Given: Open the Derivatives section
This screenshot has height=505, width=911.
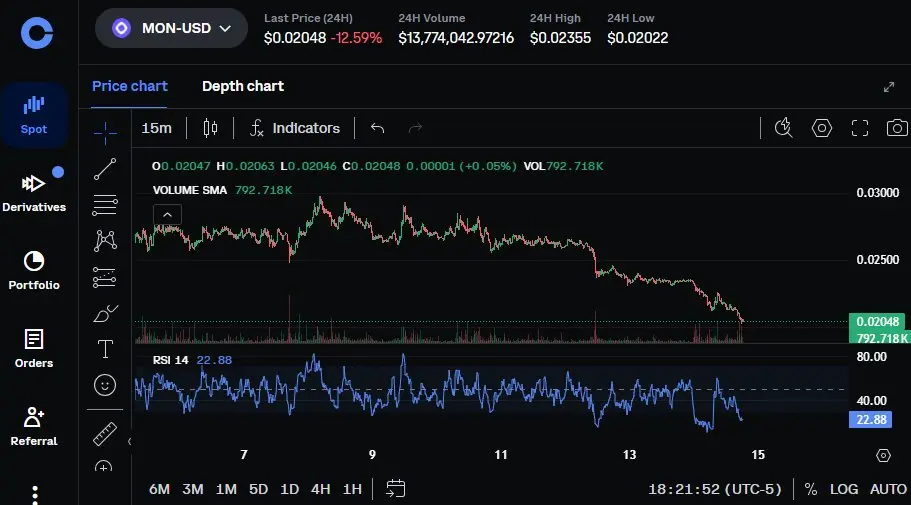Looking at the screenshot, I should (34, 192).
